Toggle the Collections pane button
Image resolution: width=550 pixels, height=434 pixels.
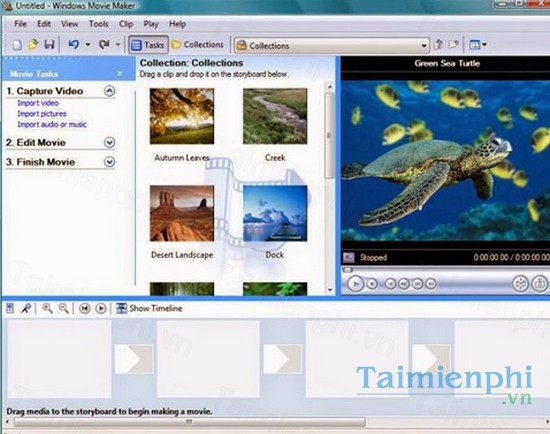point(198,45)
